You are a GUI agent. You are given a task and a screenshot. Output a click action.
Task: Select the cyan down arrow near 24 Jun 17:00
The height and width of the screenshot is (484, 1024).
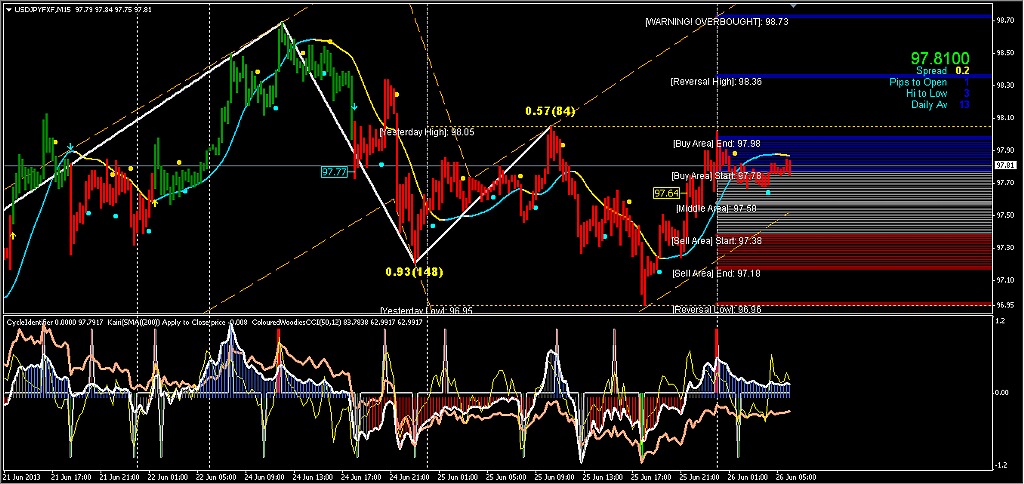pyautogui.click(x=354, y=106)
